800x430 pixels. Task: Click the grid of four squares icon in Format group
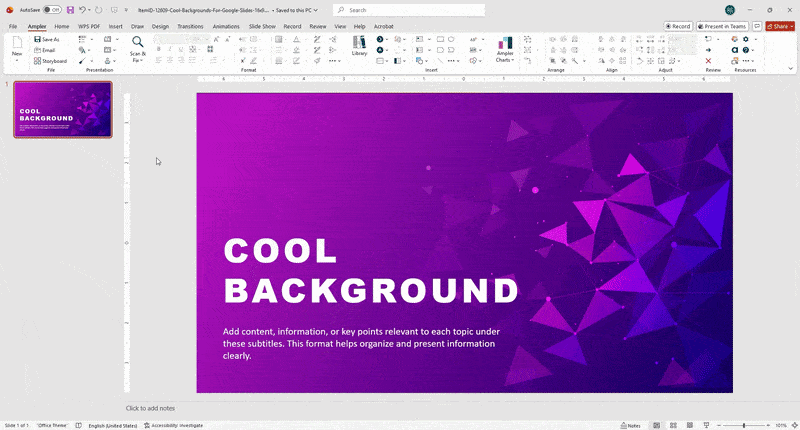click(210, 49)
